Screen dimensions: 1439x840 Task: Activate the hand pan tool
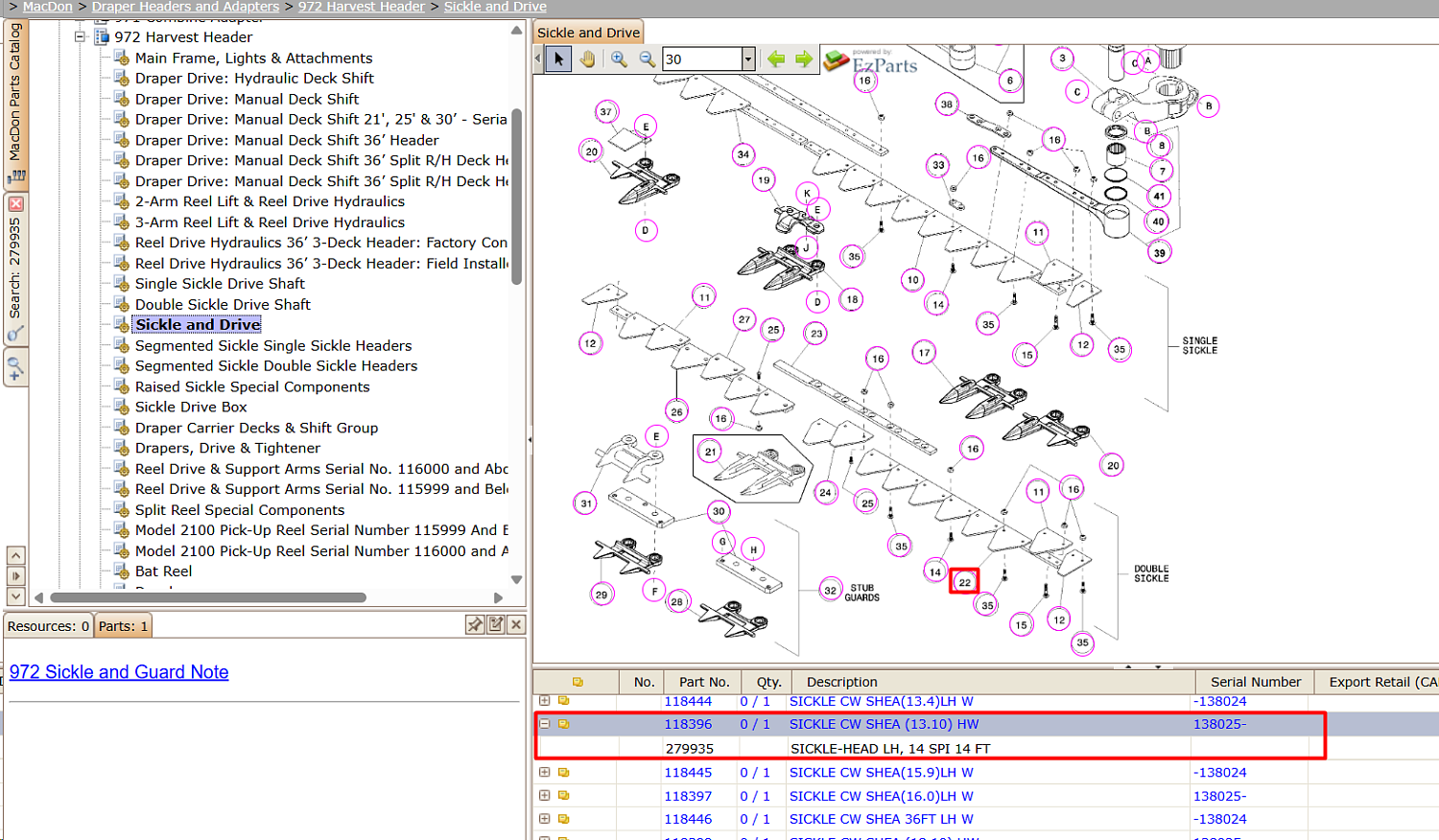(587, 59)
